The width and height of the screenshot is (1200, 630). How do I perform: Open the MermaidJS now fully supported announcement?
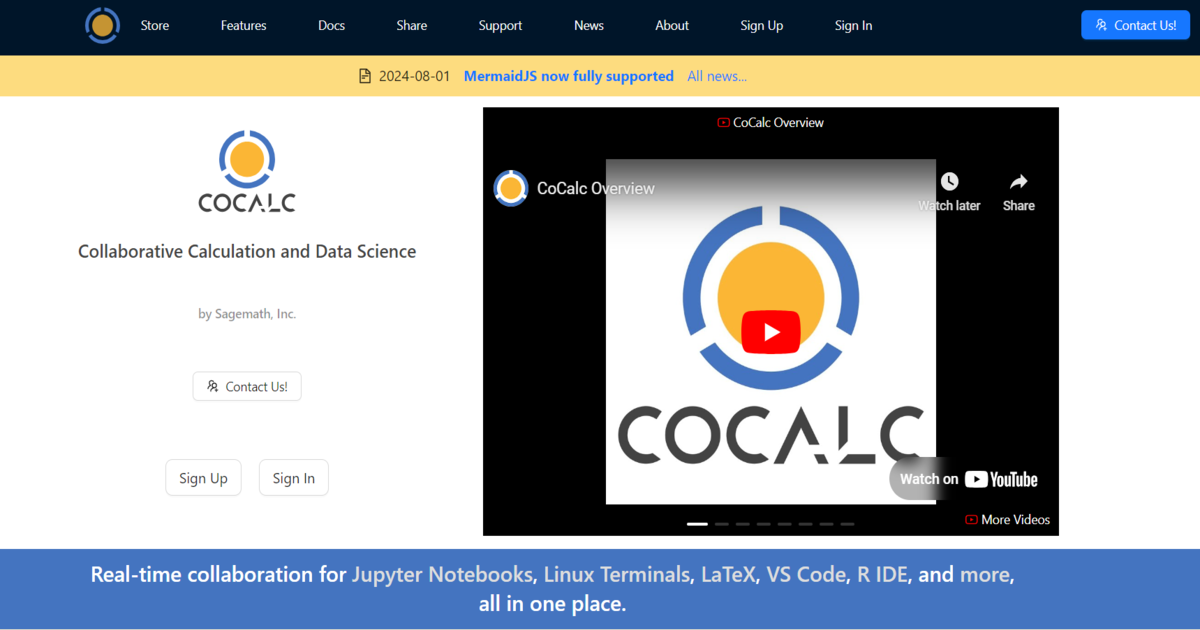(x=568, y=75)
